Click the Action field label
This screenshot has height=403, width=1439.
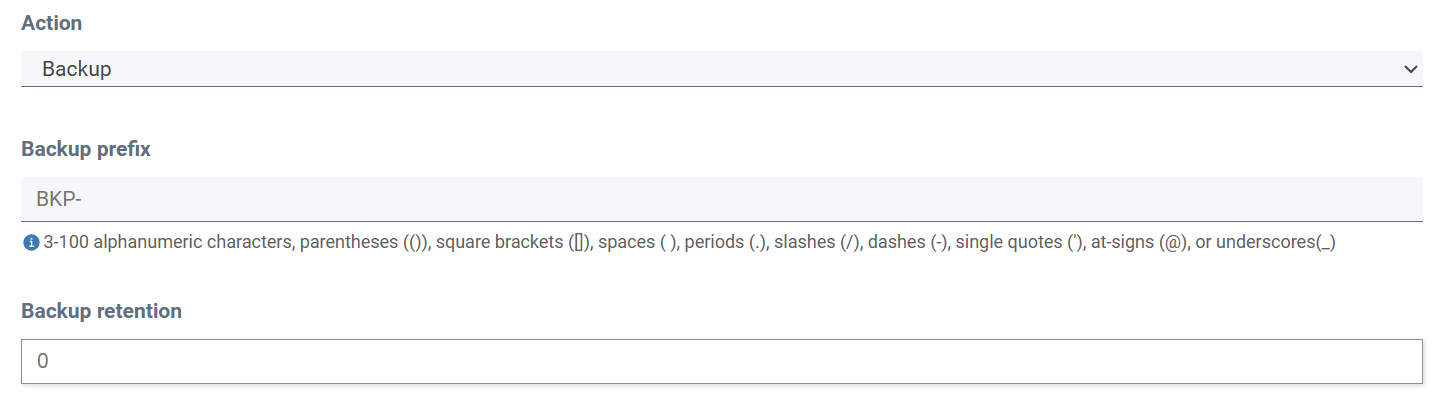coord(51,22)
